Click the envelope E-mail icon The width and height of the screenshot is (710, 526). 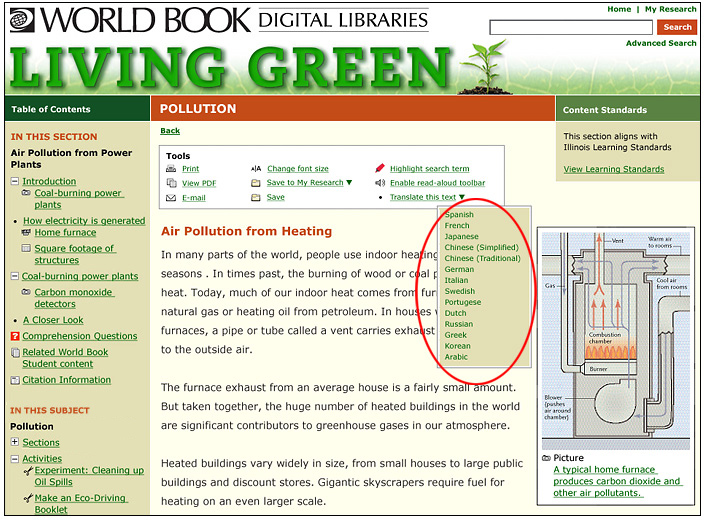point(171,198)
